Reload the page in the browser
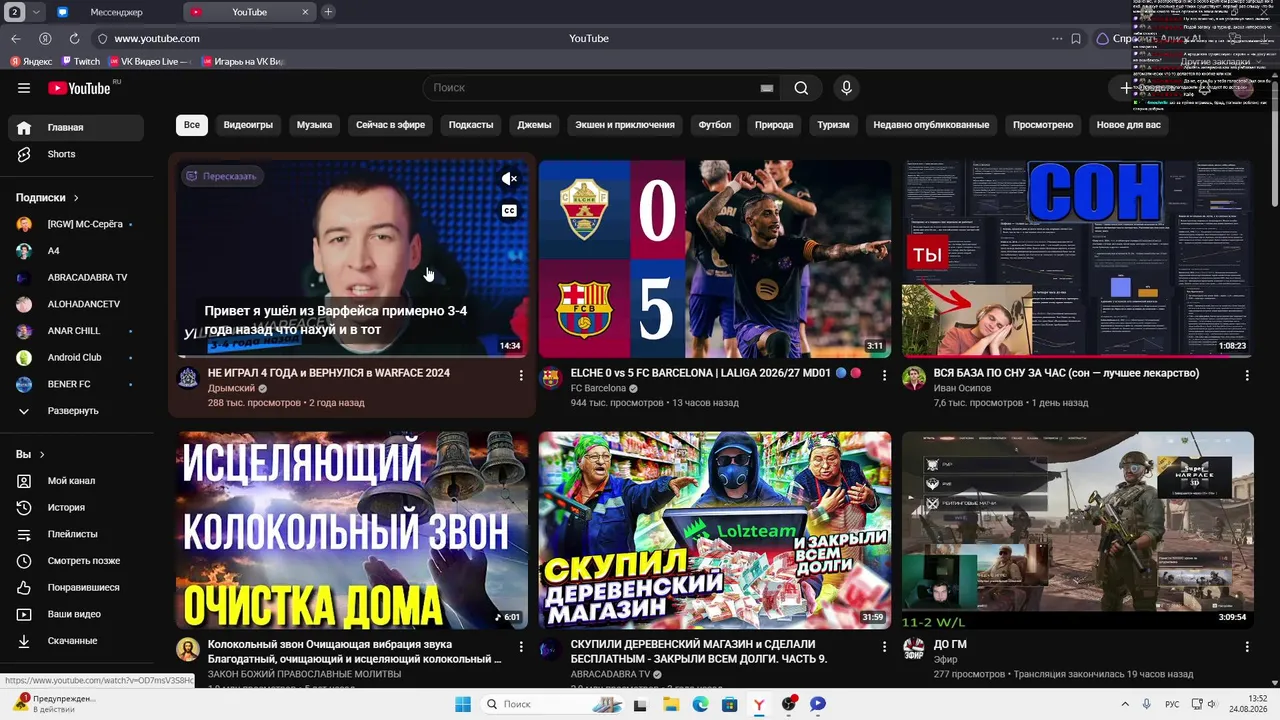This screenshot has height=720, width=1280. 74,38
